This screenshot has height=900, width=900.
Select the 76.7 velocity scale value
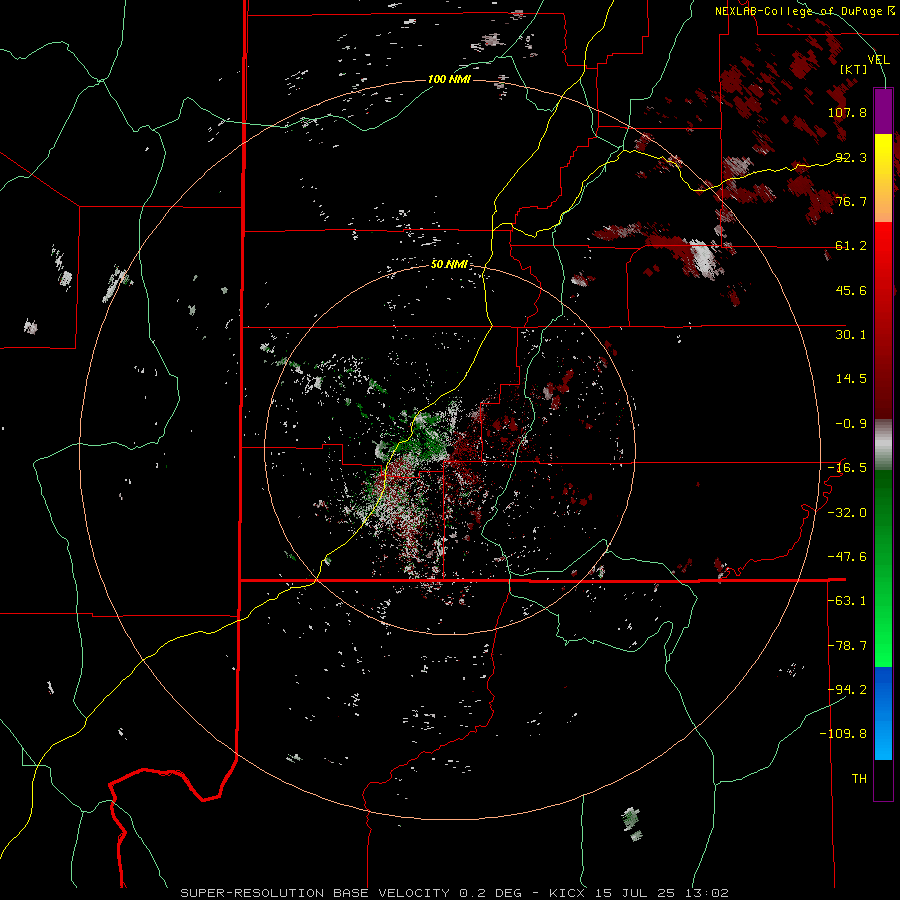[x=851, y=201]
